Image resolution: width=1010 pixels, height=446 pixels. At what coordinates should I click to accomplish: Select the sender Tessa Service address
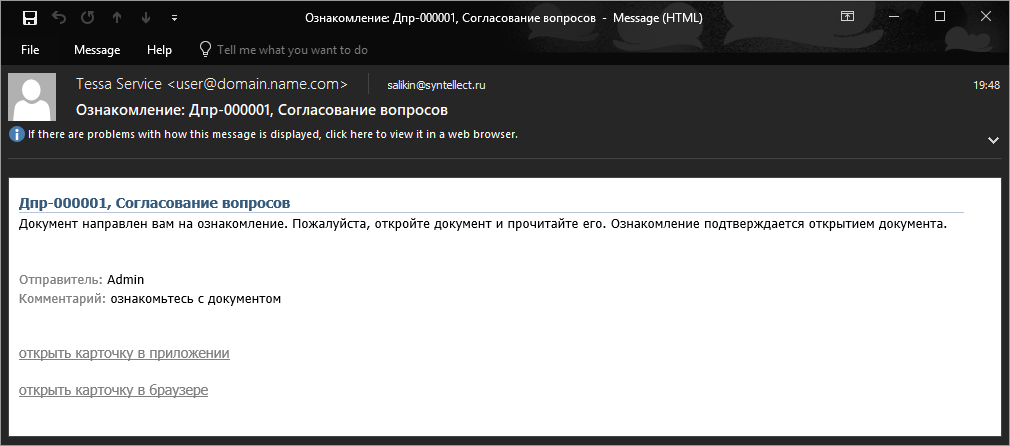[x=212, y=84]
